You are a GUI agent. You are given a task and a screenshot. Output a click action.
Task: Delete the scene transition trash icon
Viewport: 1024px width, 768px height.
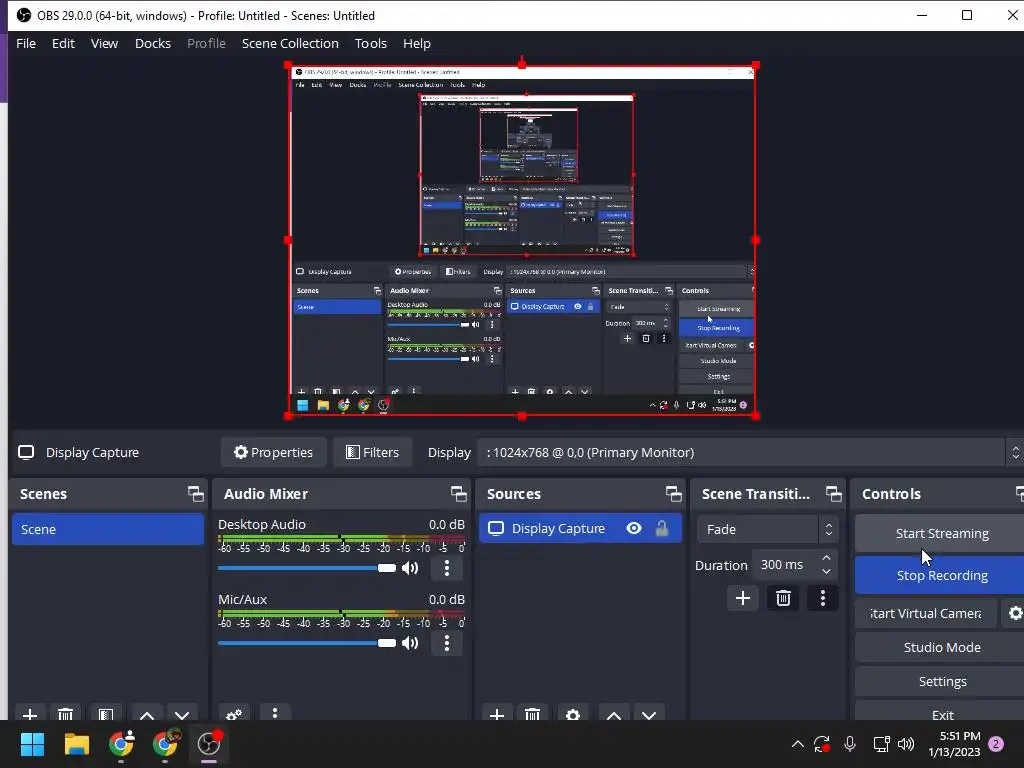pyautogui.click(x=783, y=598)
